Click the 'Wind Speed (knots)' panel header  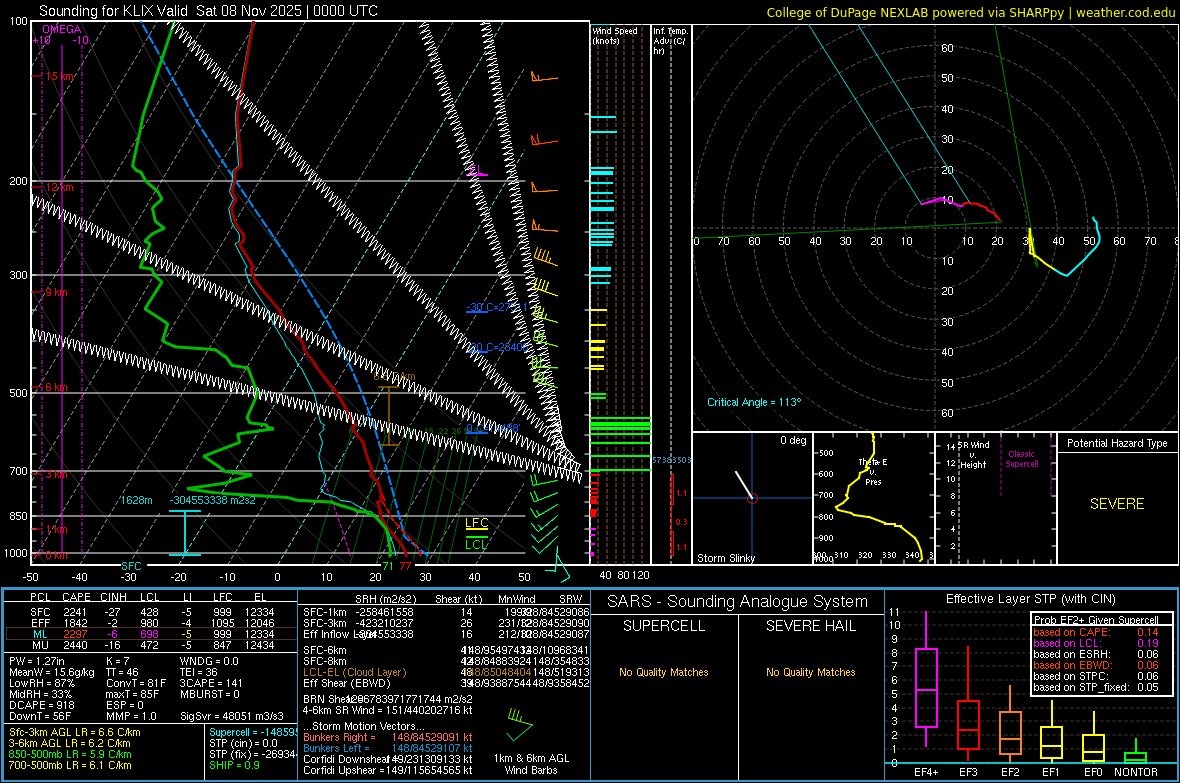pos(614,35)
